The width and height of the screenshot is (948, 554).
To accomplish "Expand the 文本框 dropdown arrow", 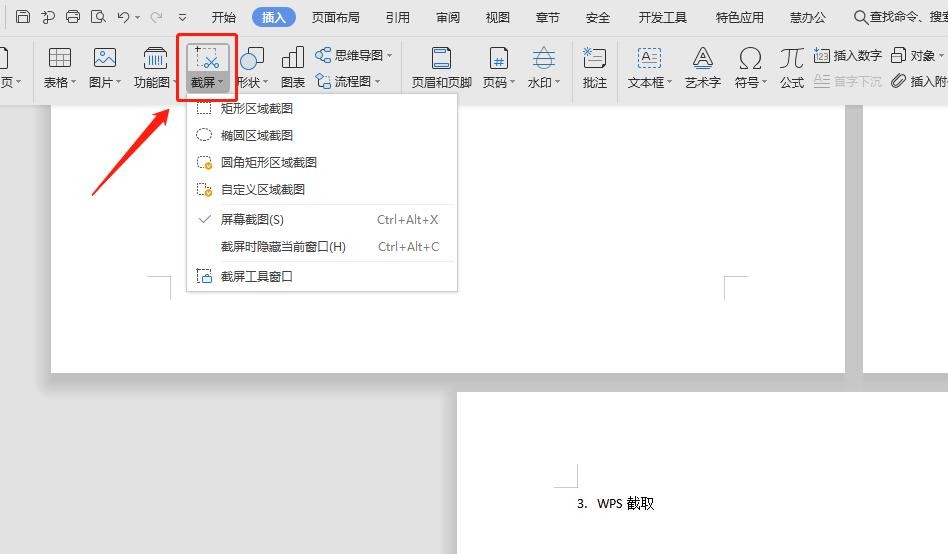I will click(670, 83).
